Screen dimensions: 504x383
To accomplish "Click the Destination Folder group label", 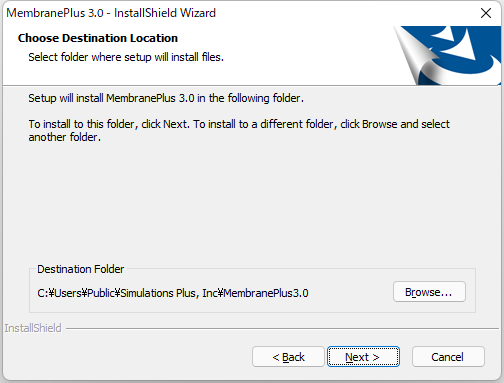I will [80, 269].
